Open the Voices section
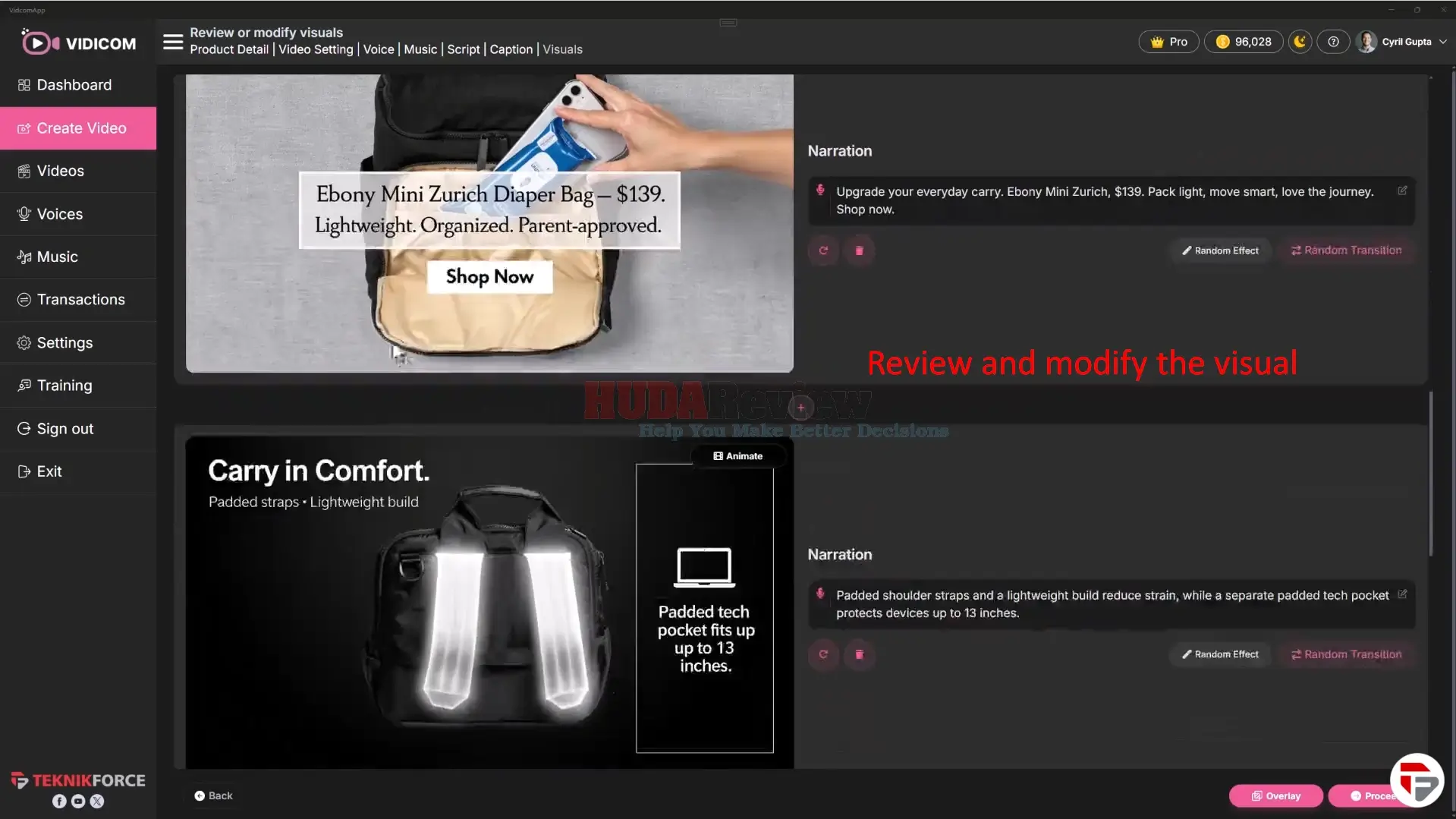 click(78, 214)
